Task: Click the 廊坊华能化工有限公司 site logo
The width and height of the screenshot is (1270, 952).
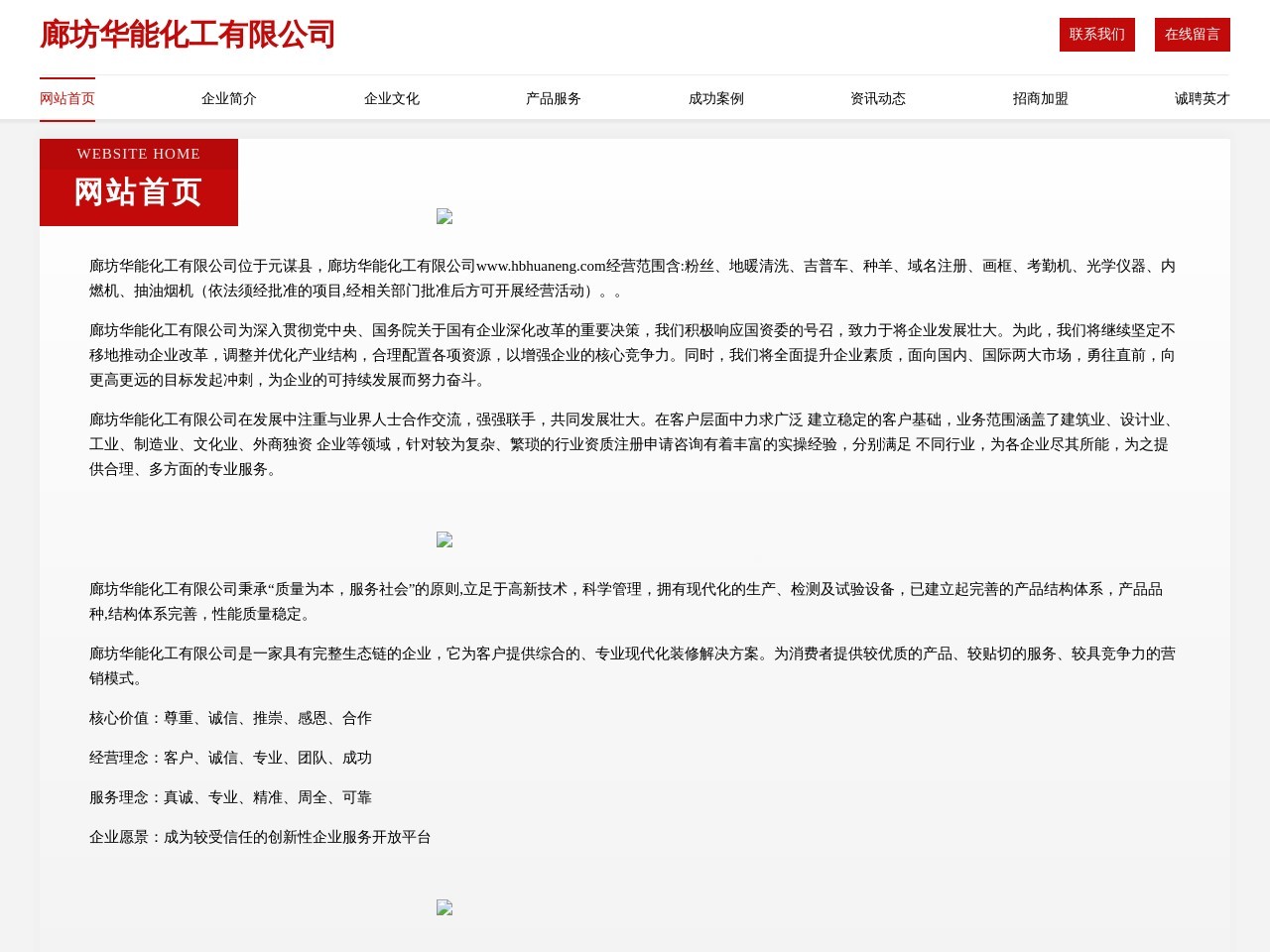Action: (x=188, y=34)
